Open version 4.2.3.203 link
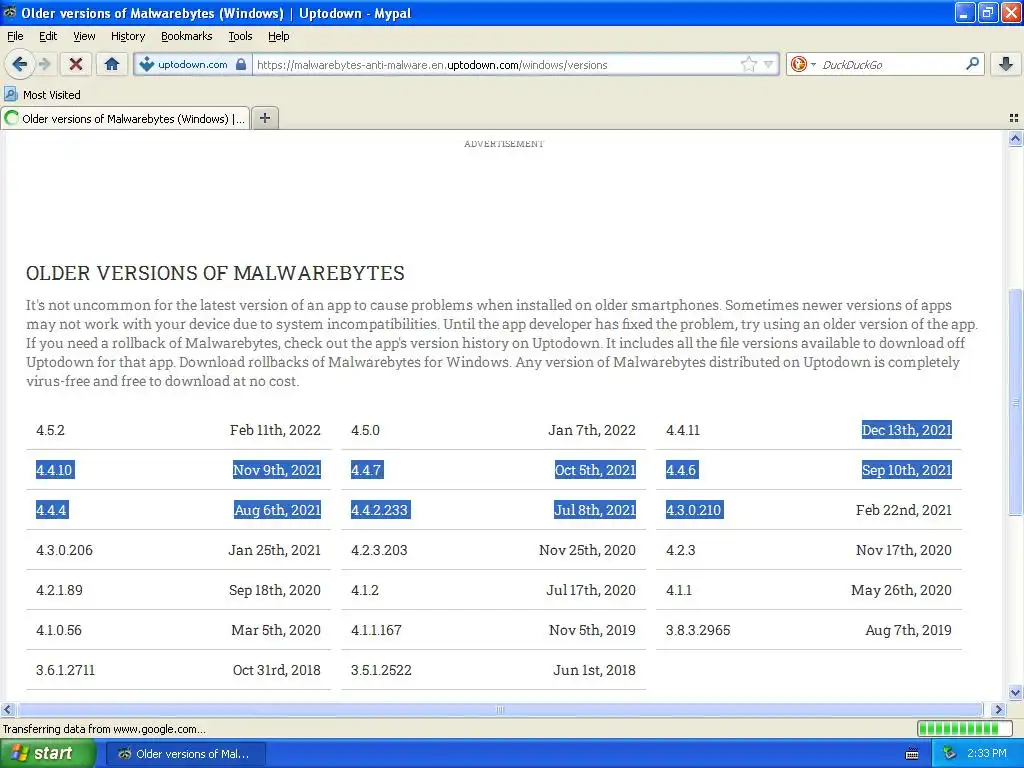Viewport: 1024px width, 768px height. point(379,550)
